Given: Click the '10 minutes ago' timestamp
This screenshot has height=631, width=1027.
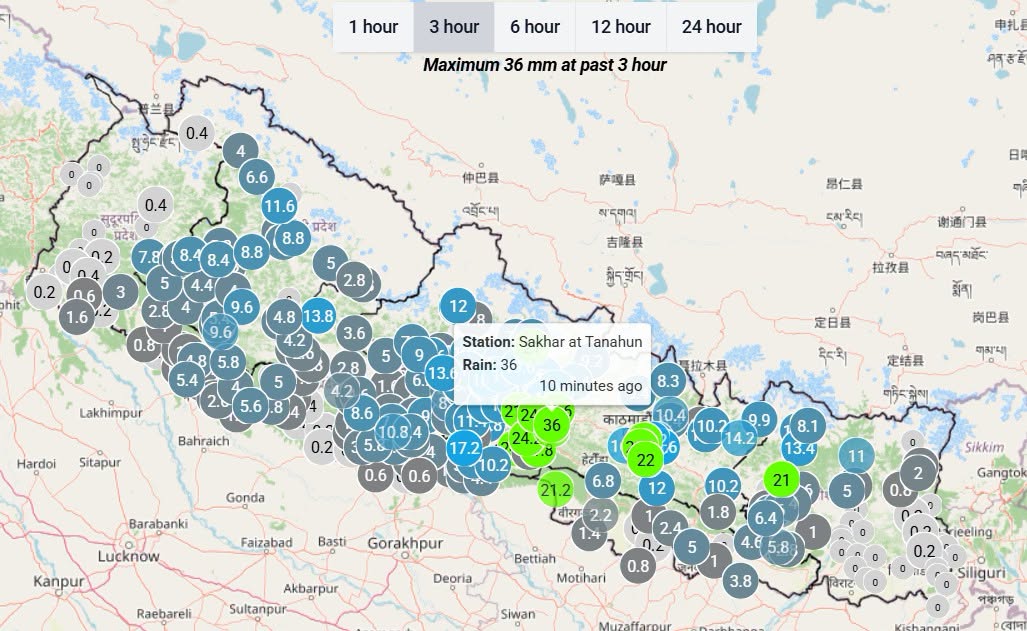Looking at the screenshot, I should coord(591,385).
